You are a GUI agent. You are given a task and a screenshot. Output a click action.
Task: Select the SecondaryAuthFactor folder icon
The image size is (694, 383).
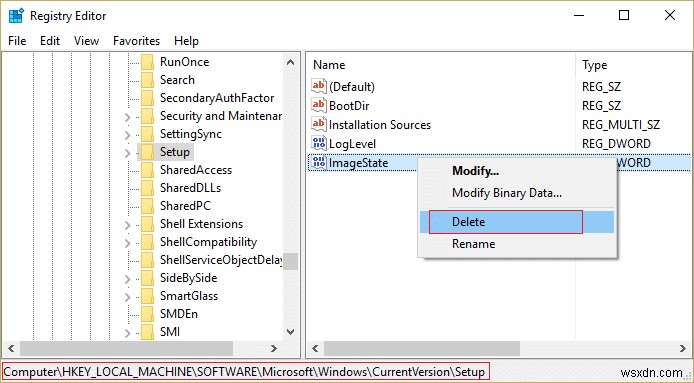pyautogui.click(x=147, y=98)
